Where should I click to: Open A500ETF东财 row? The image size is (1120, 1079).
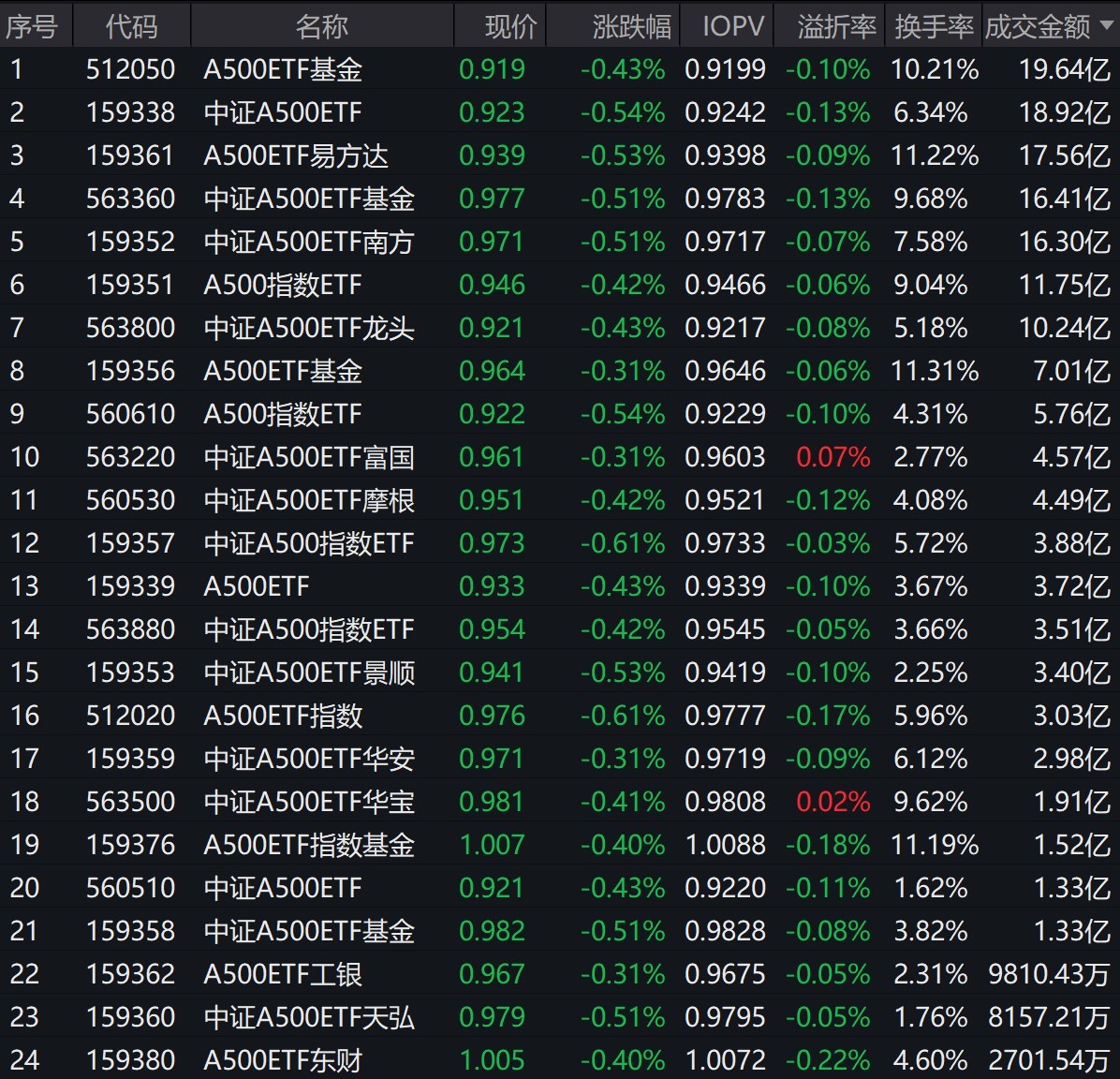[560, 1059]
